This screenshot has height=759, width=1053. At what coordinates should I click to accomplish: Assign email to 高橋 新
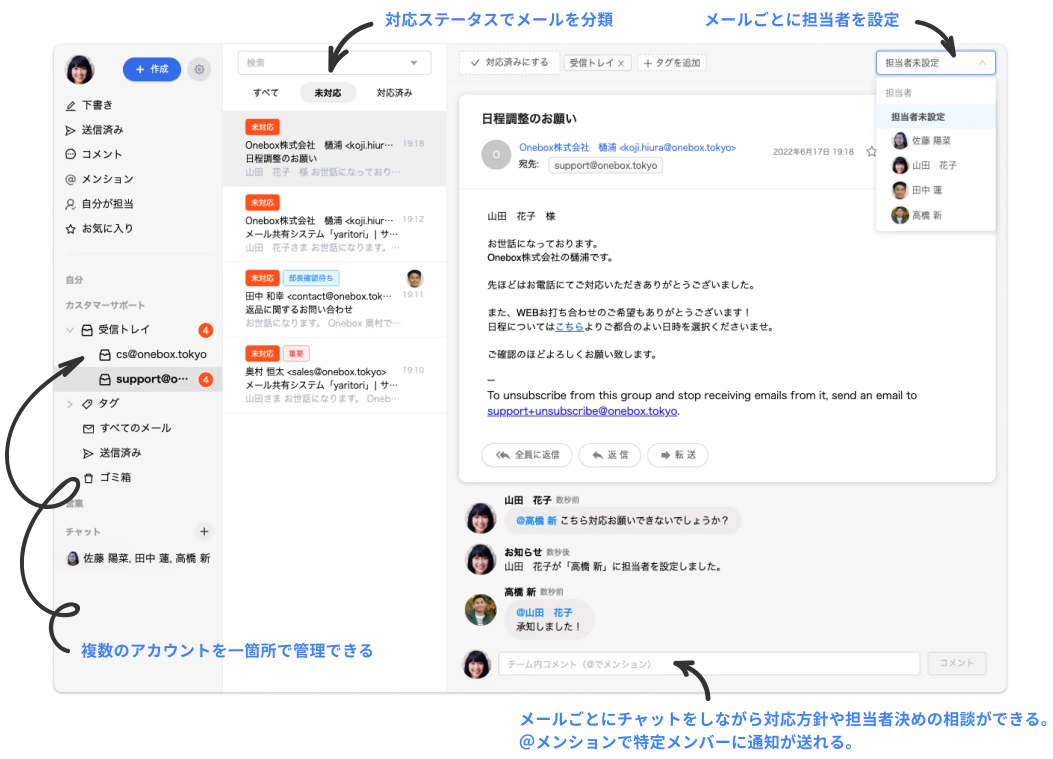pos(935,215)
